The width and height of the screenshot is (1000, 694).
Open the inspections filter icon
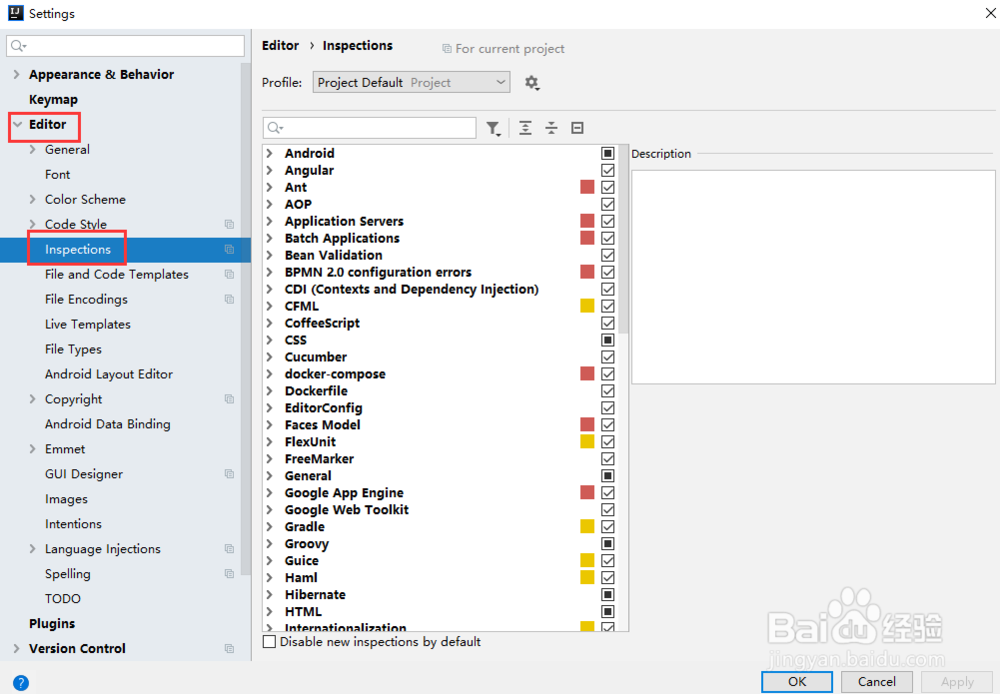(495, 128)
